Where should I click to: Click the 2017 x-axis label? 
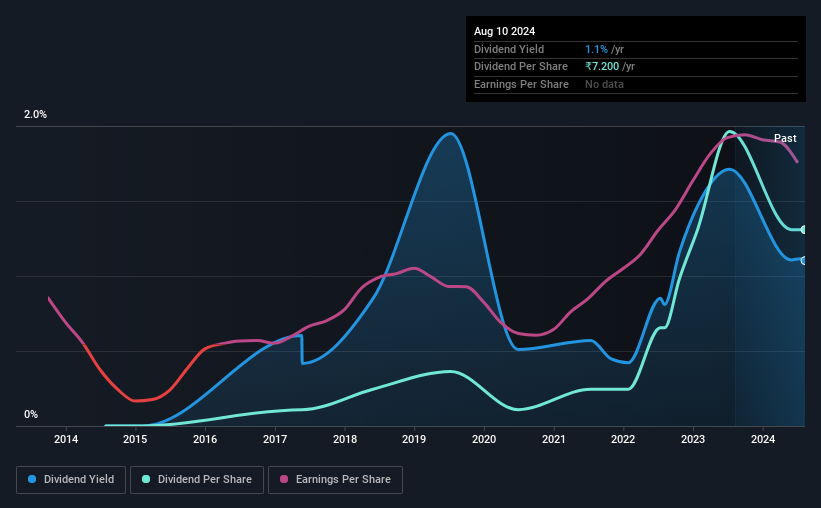coord(275,439)
